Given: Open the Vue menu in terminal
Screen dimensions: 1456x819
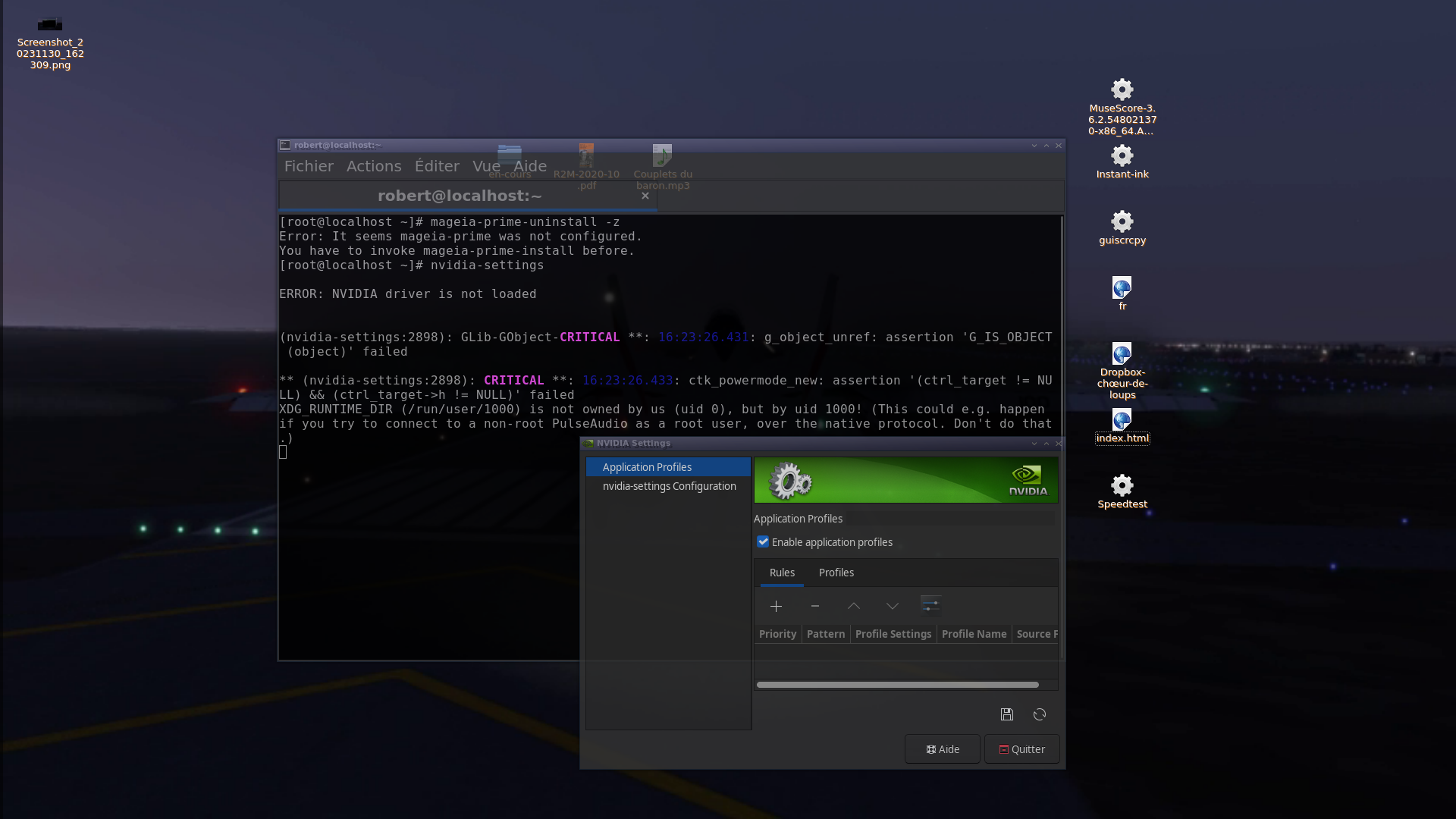Looking at the screenshot, I should coord(486,166).
